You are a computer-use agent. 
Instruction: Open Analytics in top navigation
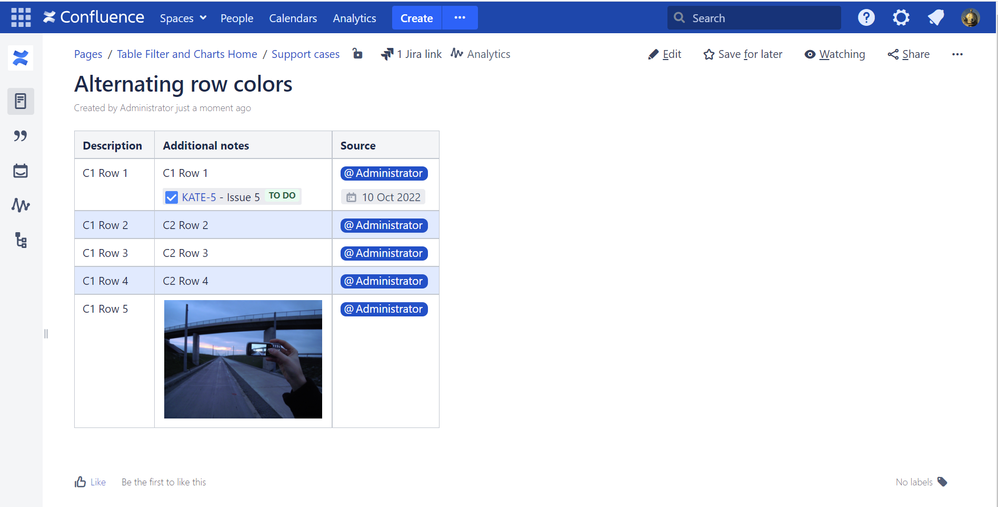(355, 18)
